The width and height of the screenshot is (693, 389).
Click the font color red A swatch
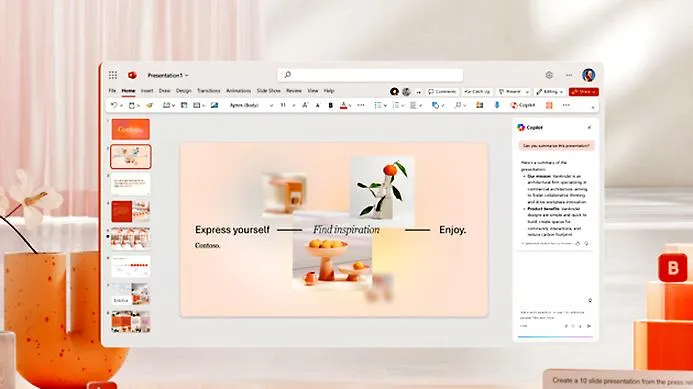coord(343,105)
